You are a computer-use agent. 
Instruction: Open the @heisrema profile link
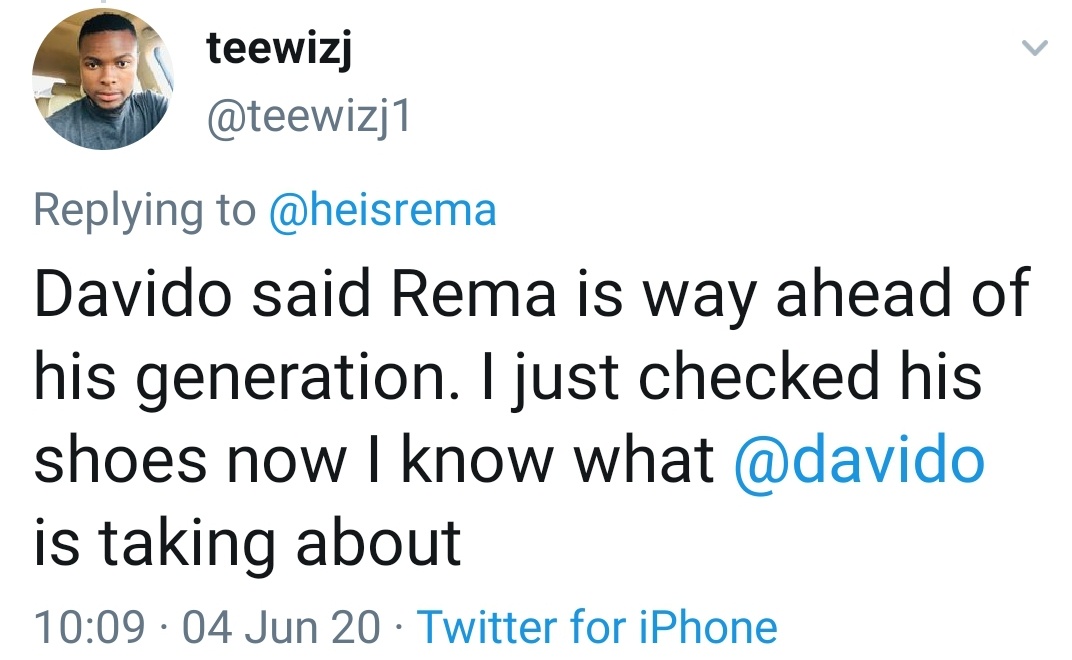383,211
